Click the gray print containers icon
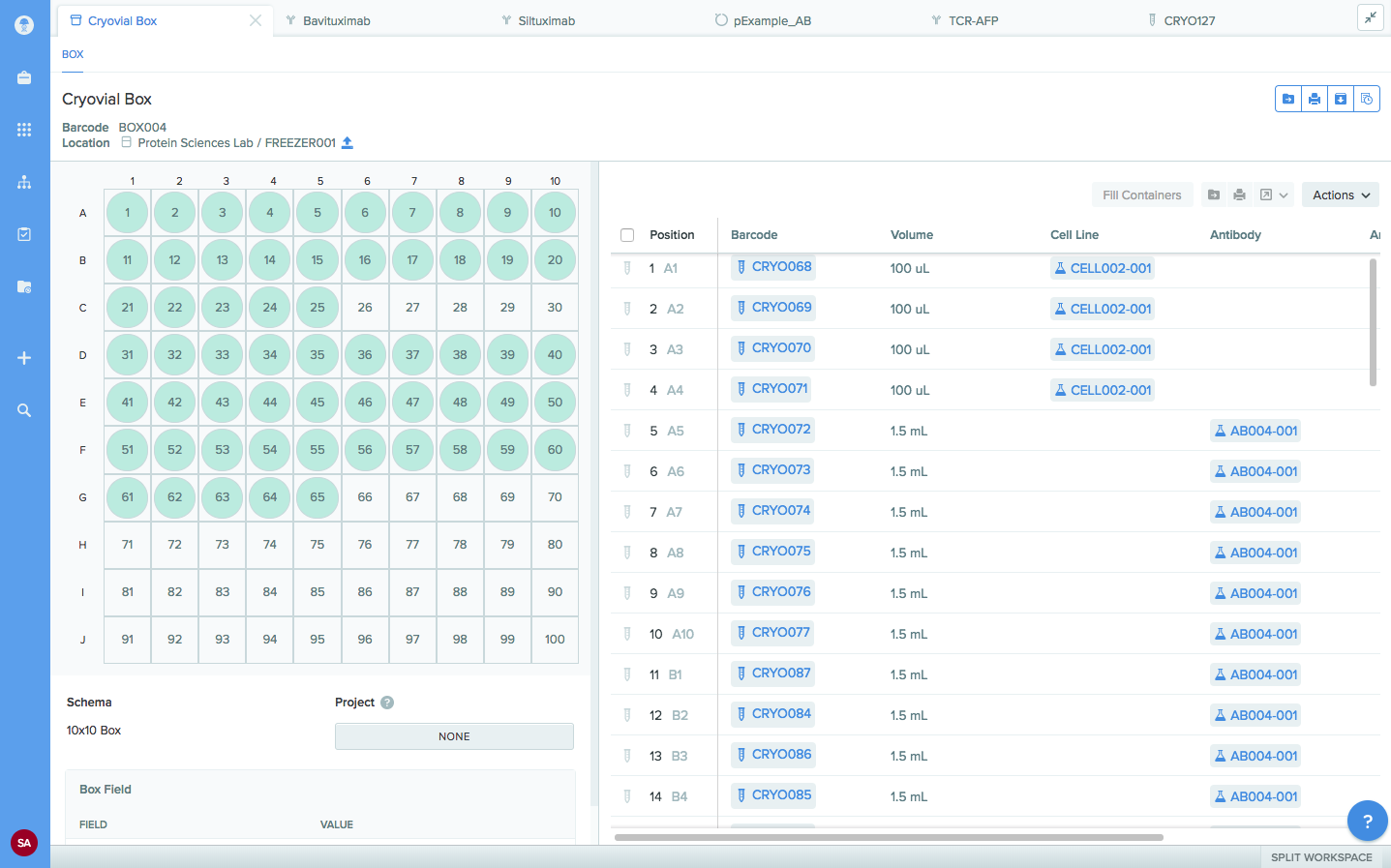This screenshot has width=1391, height=868. pos(1240,195)
